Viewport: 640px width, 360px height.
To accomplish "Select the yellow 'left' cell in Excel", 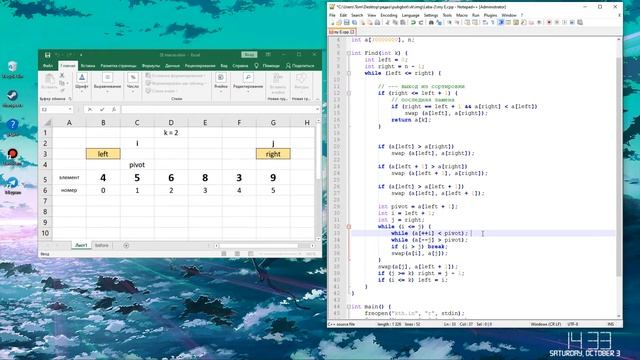I will pos(103,154).
